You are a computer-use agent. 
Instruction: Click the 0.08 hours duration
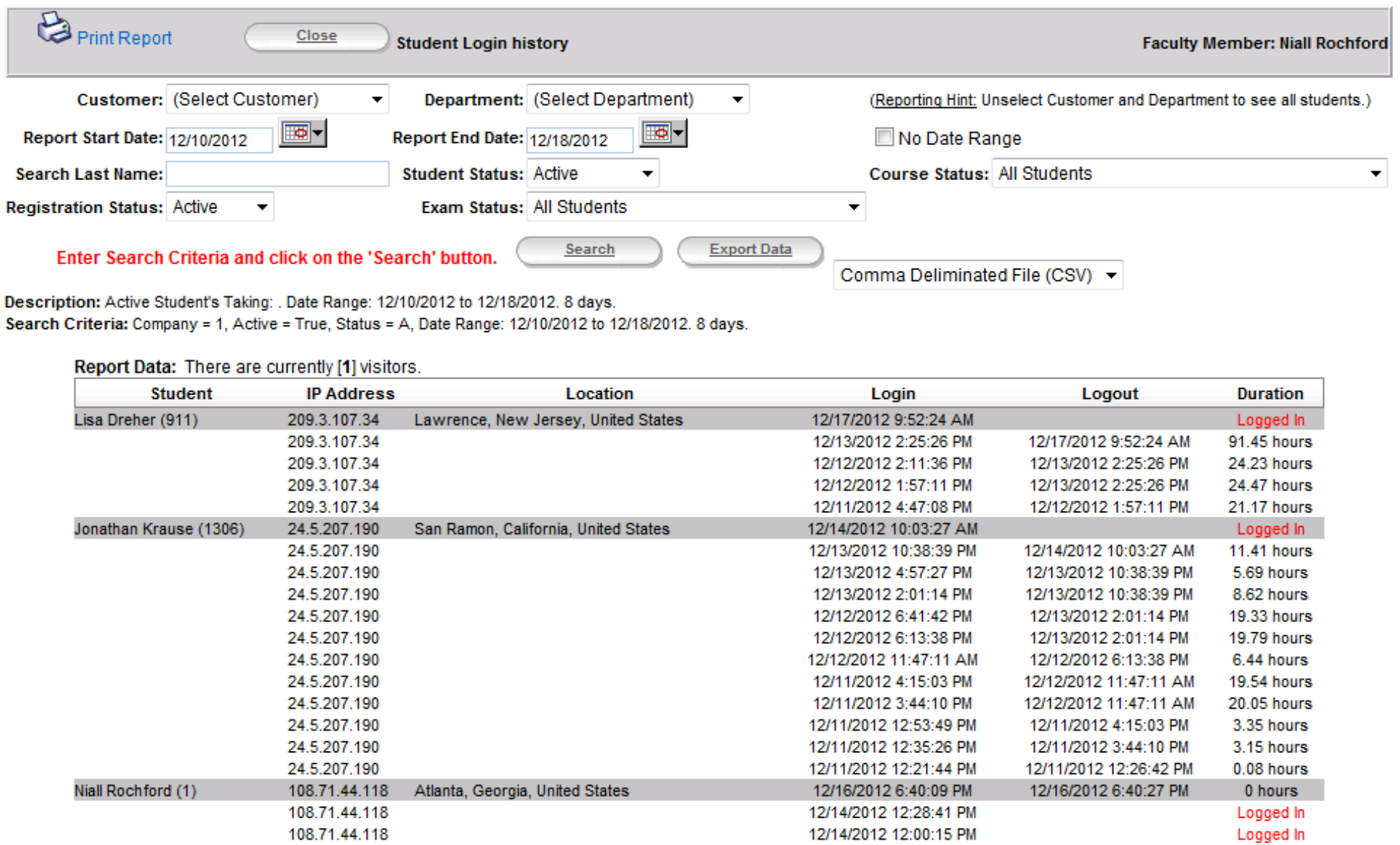click(x=1270, y=769)
